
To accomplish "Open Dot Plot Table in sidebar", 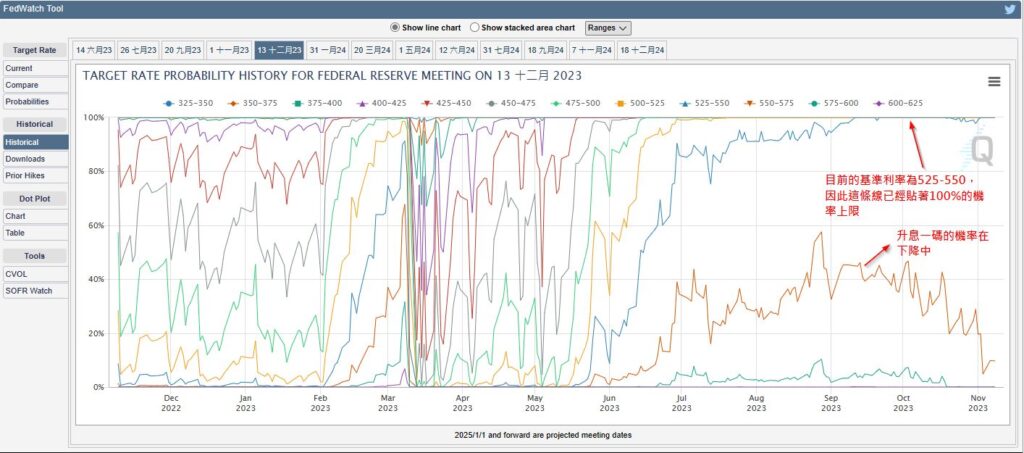I will 35,232.
